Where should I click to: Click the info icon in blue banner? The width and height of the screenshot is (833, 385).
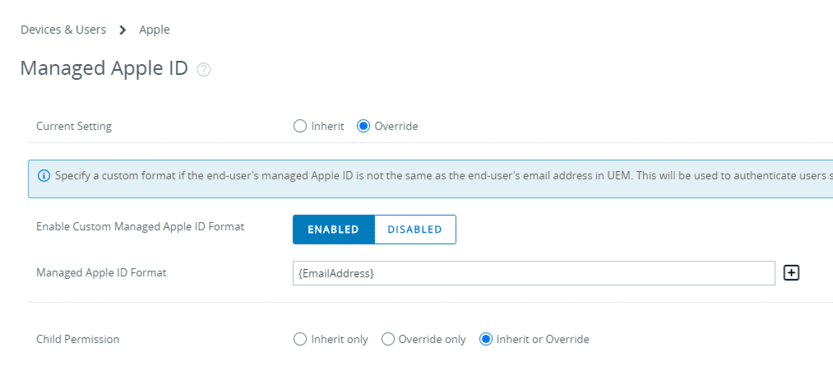point(44,176)
